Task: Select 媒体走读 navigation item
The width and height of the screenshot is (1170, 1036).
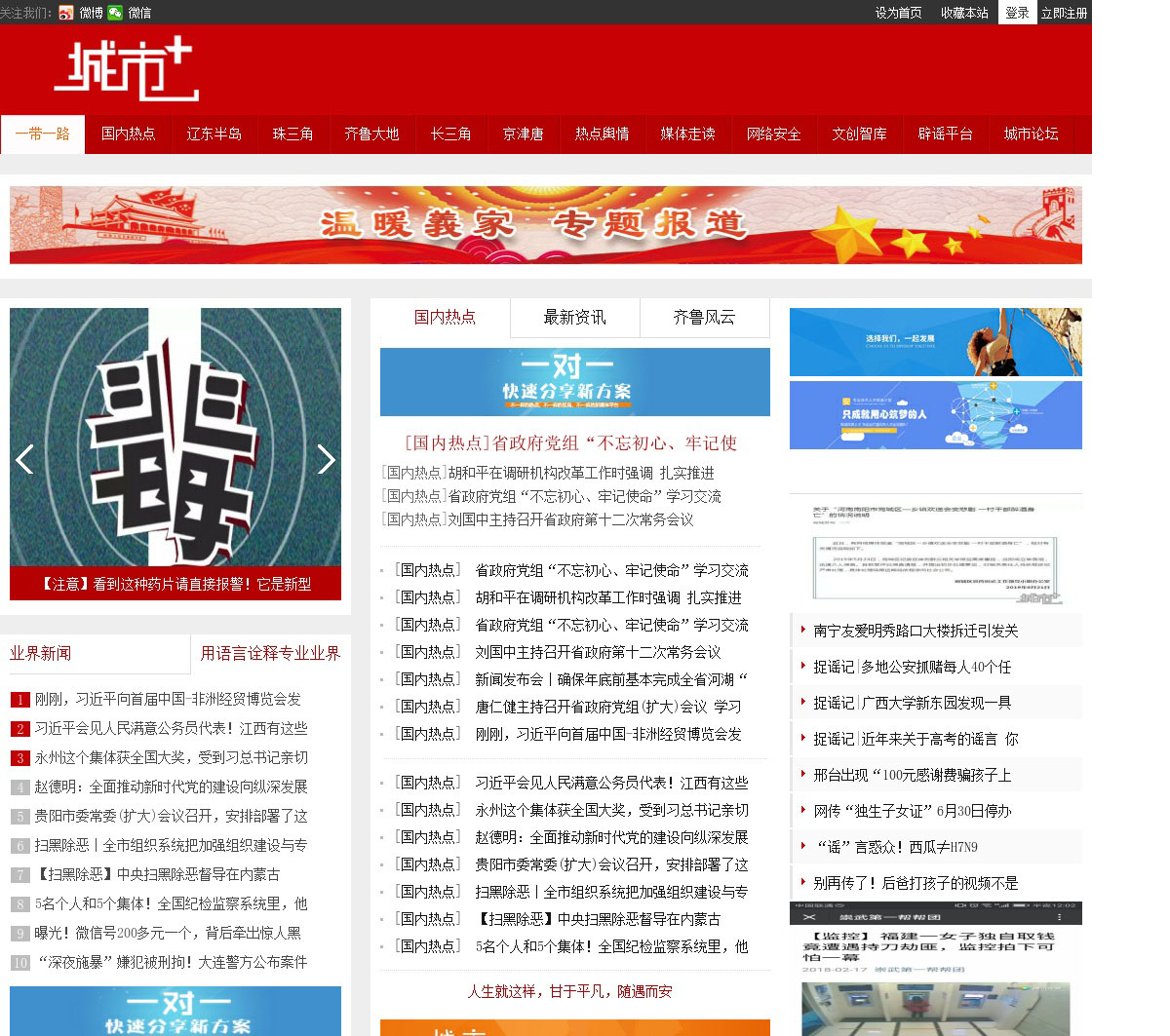Action: (688, 134)
